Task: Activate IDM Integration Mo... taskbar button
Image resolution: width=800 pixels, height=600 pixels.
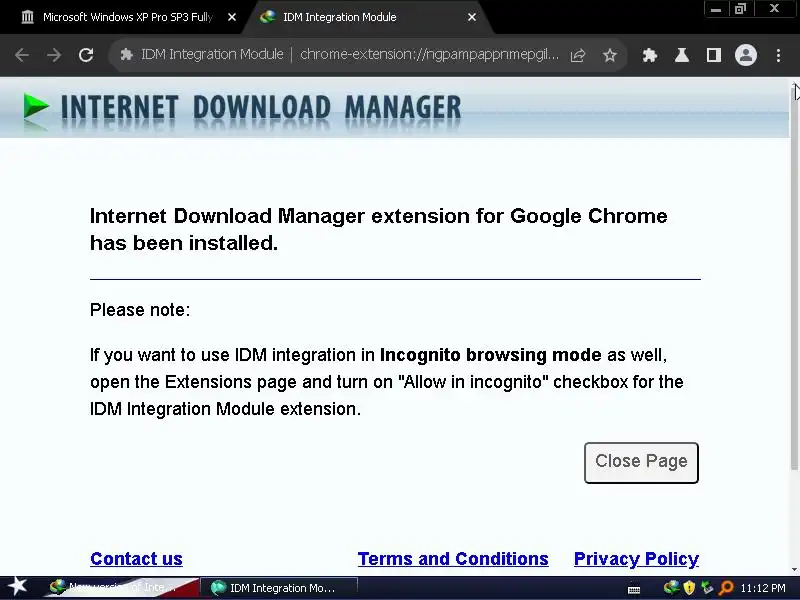Action: [279, 588]
